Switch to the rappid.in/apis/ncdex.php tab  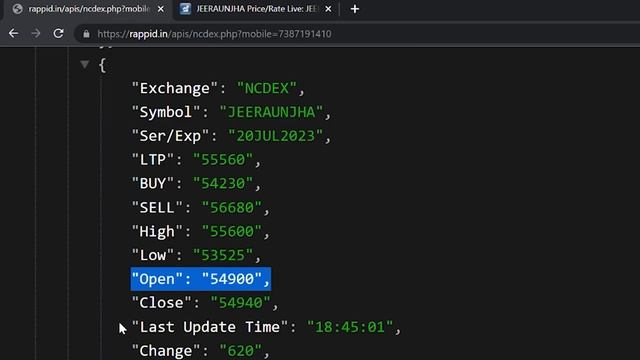(x=88, y=9)
